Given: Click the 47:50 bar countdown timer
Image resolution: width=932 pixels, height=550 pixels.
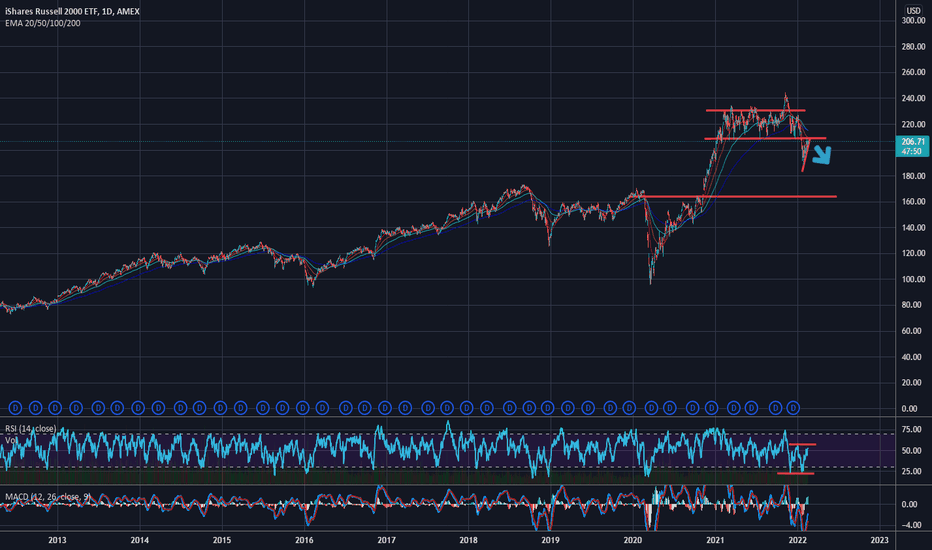Looking at the screenshot, I should click(911, 152).
